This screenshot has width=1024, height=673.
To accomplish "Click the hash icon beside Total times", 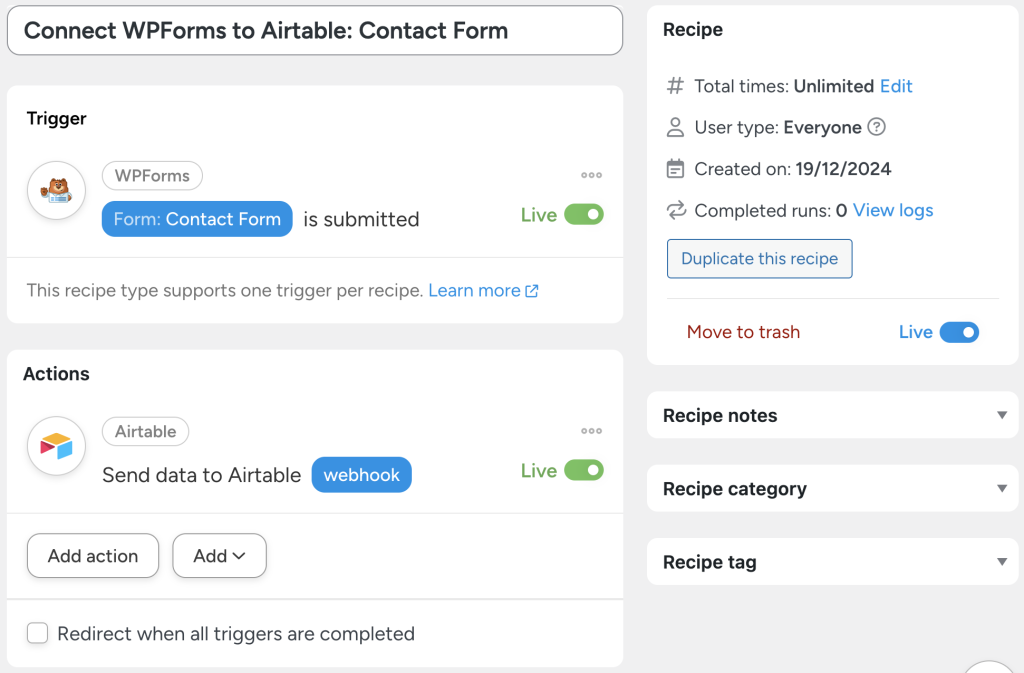I will click(x=676, y=86).
